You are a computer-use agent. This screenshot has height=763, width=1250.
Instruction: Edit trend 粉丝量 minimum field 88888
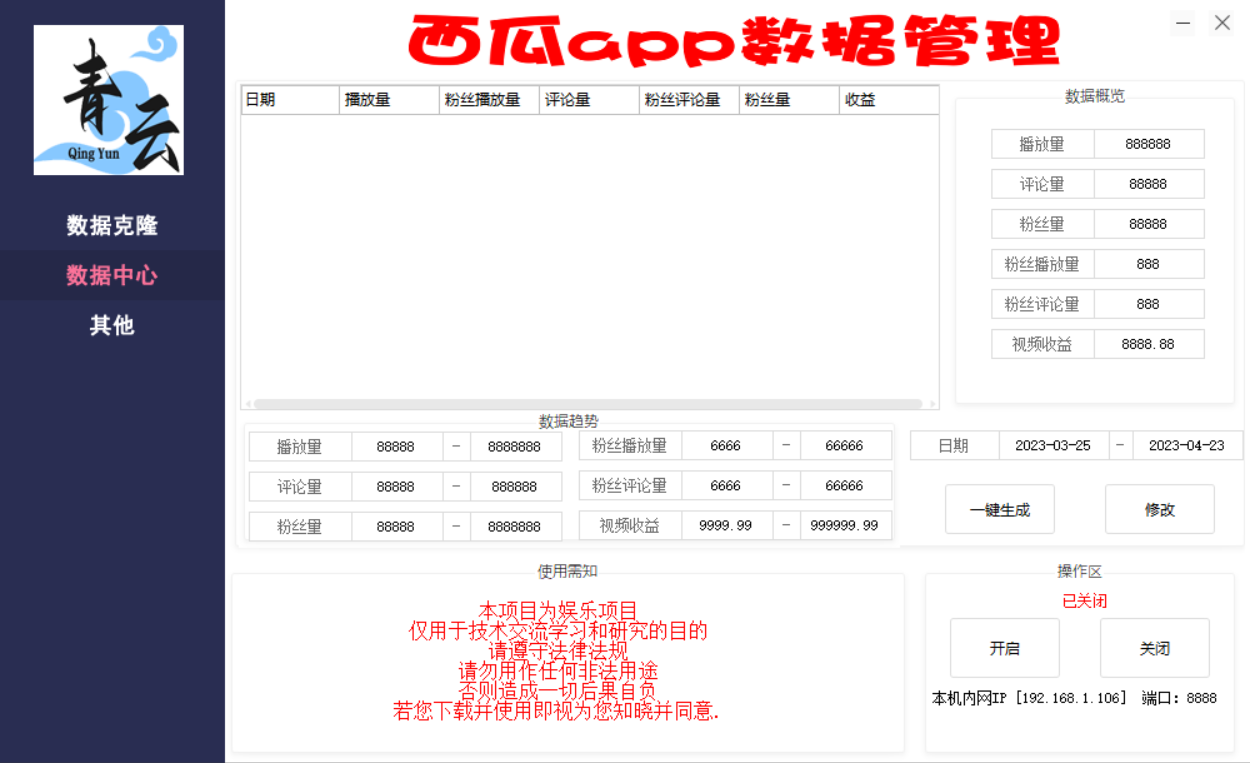396,526
